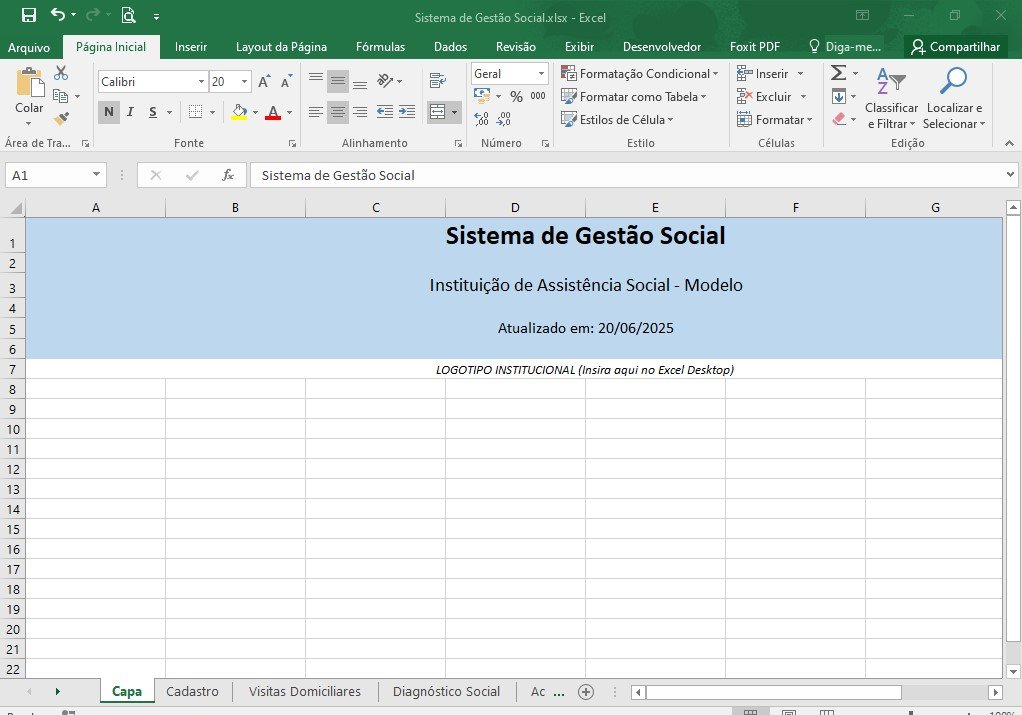This screenshot has height=715, width=1022.
Task: Cut the selection with the scissors icon
Action: click(61, 72)
